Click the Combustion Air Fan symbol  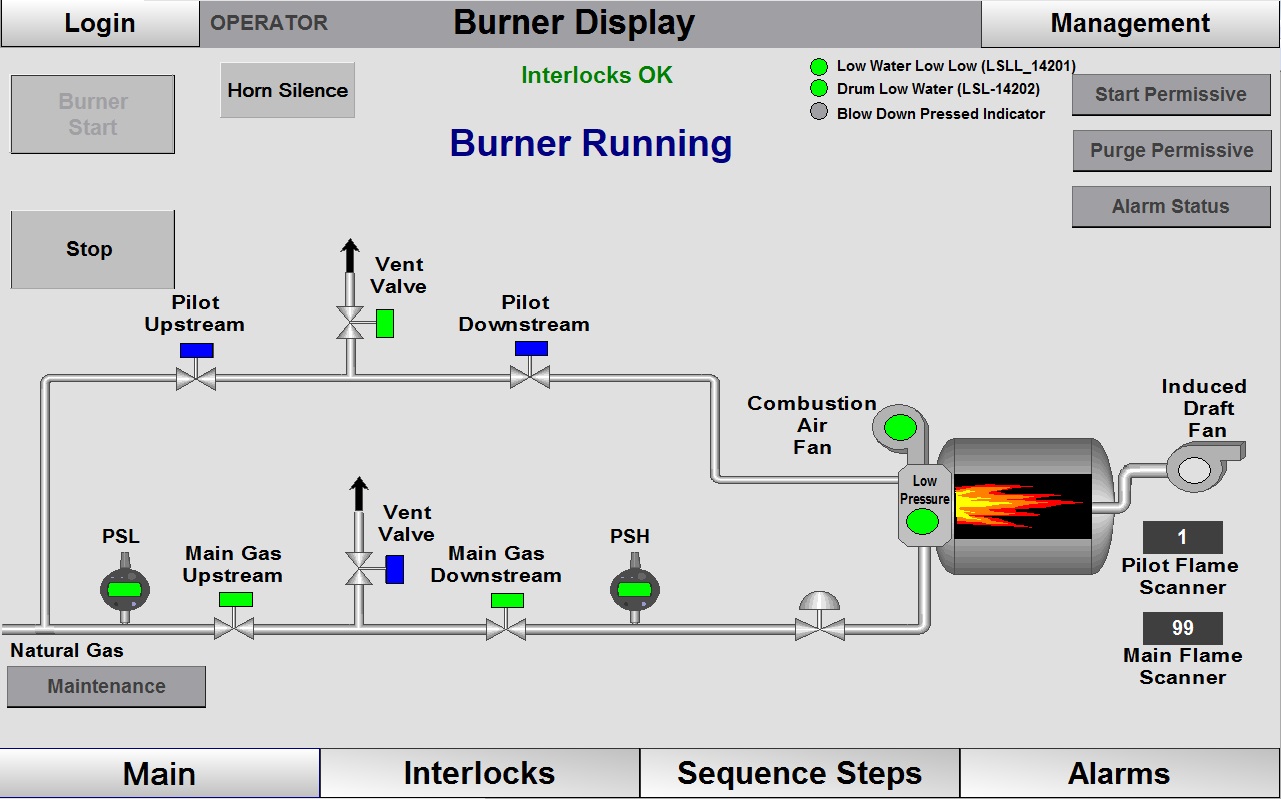click(x=899, y=427)
